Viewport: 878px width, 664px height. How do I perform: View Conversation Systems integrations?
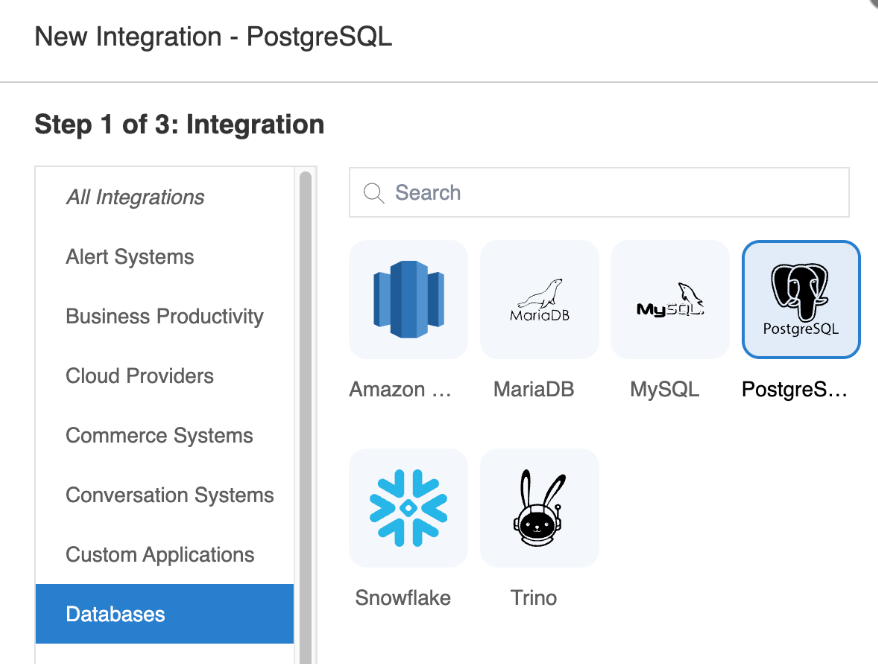pyautogui.click(x=165, y=495)
